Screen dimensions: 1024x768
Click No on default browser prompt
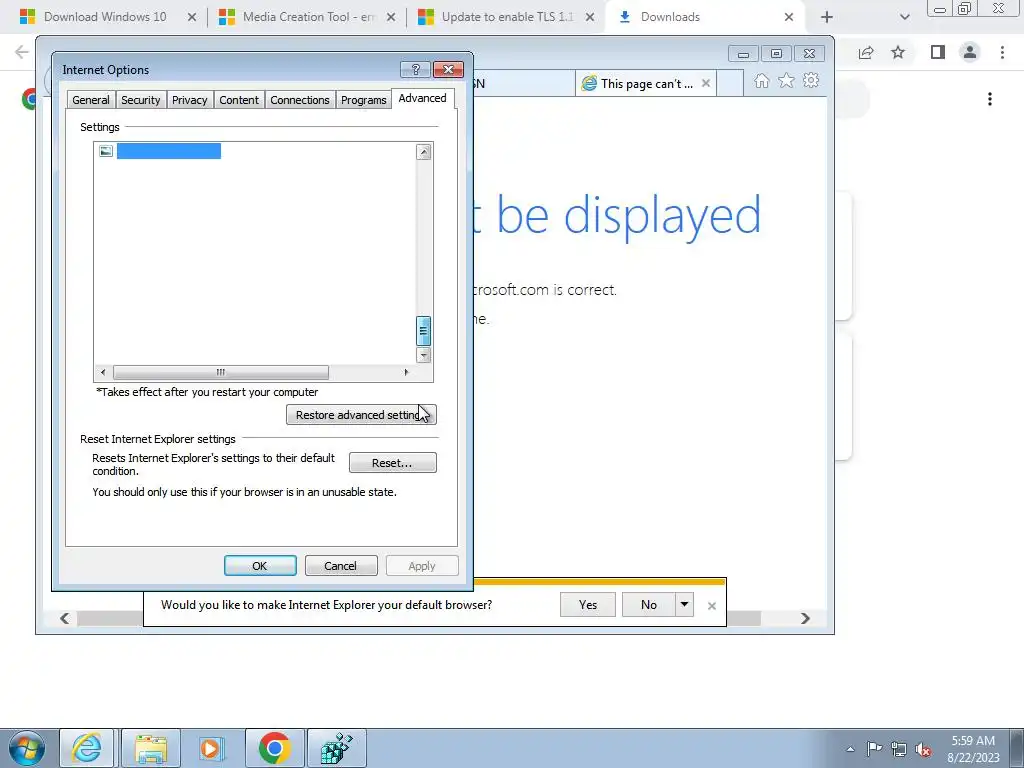[648, 604]
